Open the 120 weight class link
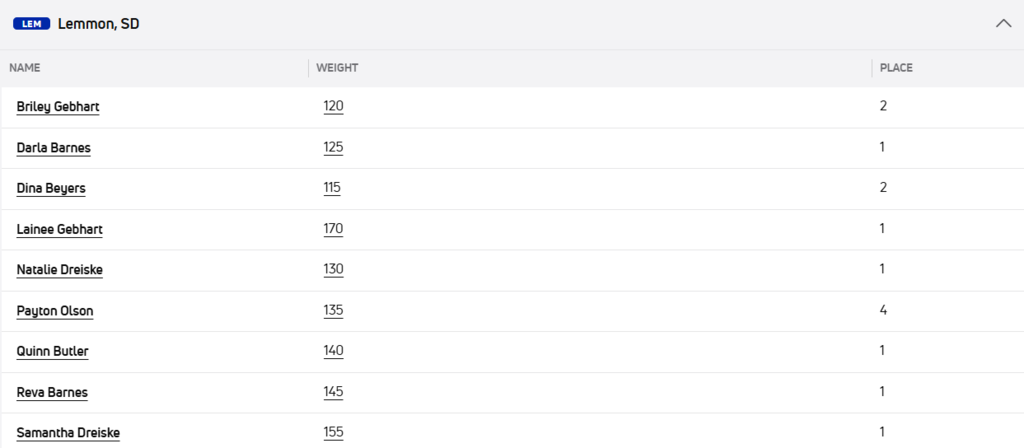Image resolution: width=1024 pixels, height=448 pixels. tap(333, 106)
